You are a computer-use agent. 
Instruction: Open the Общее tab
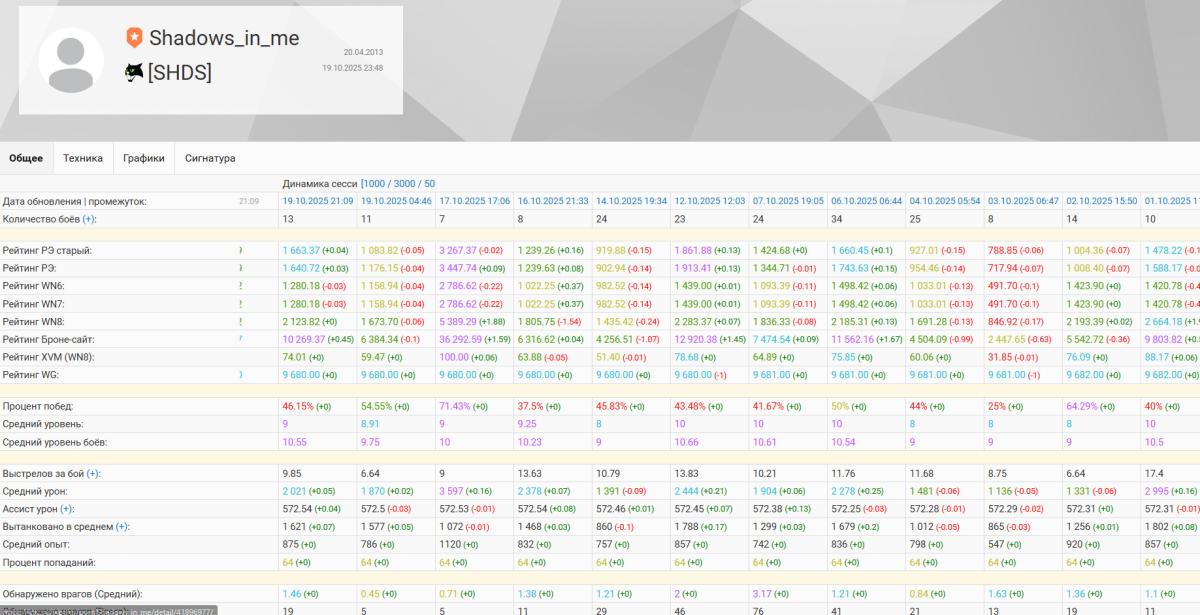click(x=26, y=158)
